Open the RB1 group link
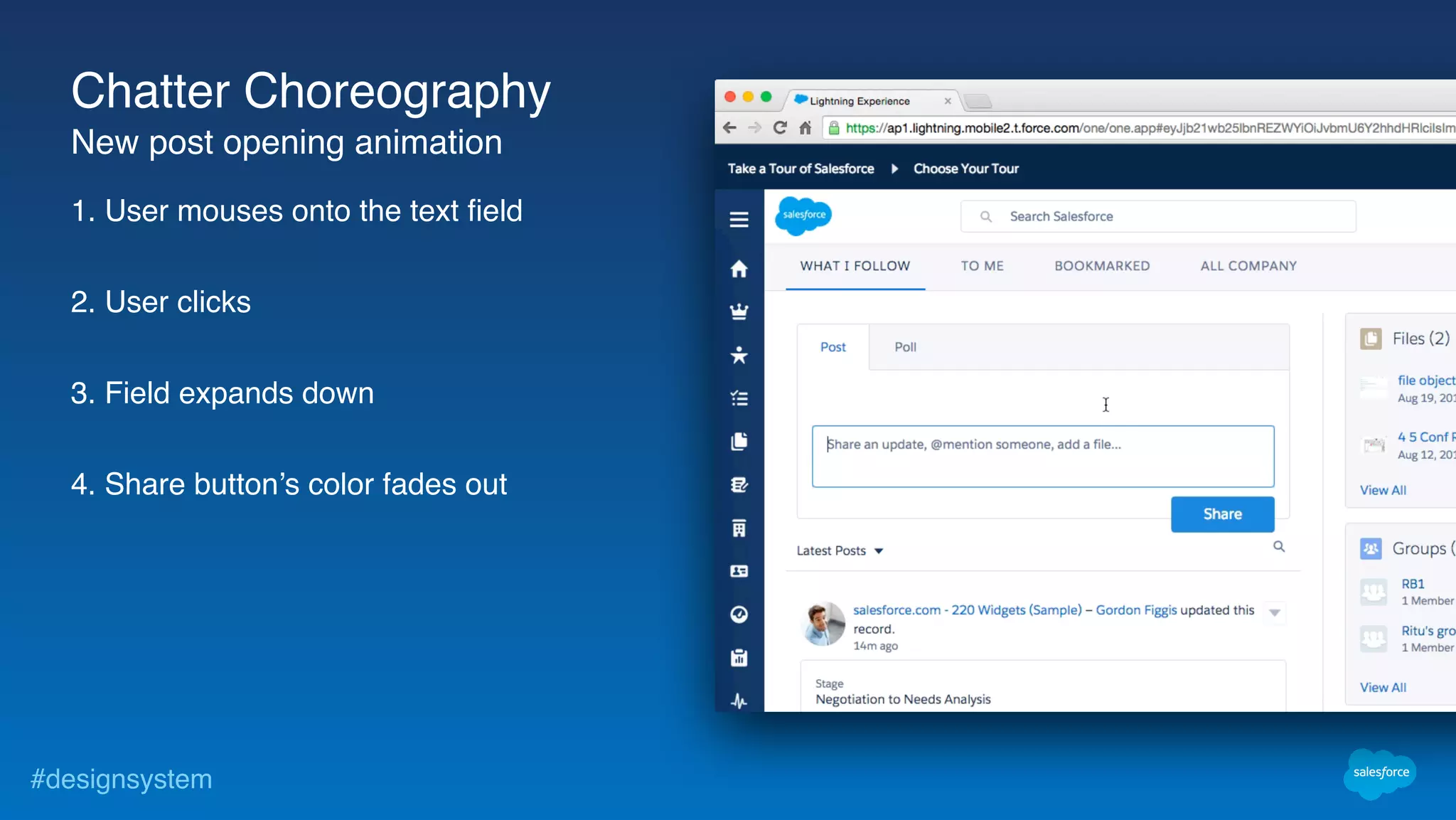This screenshot has width=1456, height=820. coord(1413,584)
